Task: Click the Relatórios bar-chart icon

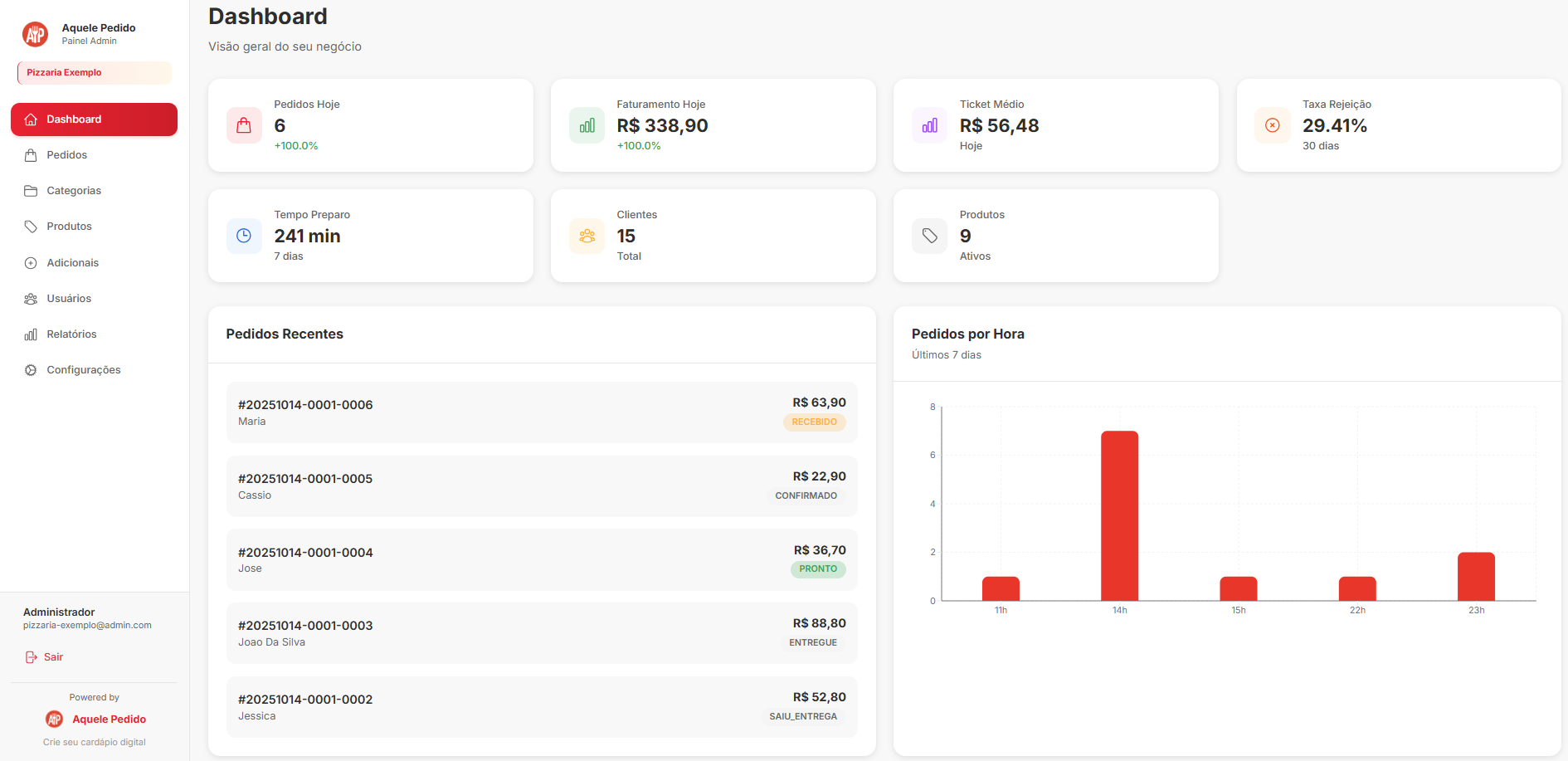Action: point(31,334)
